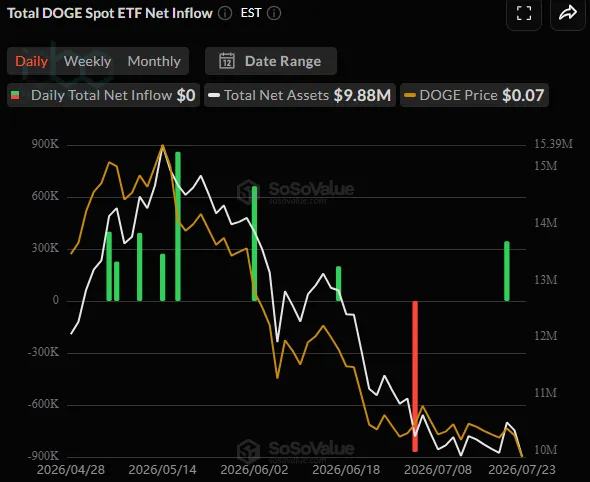Click the 900K left axis label

(x=45, y=144)
